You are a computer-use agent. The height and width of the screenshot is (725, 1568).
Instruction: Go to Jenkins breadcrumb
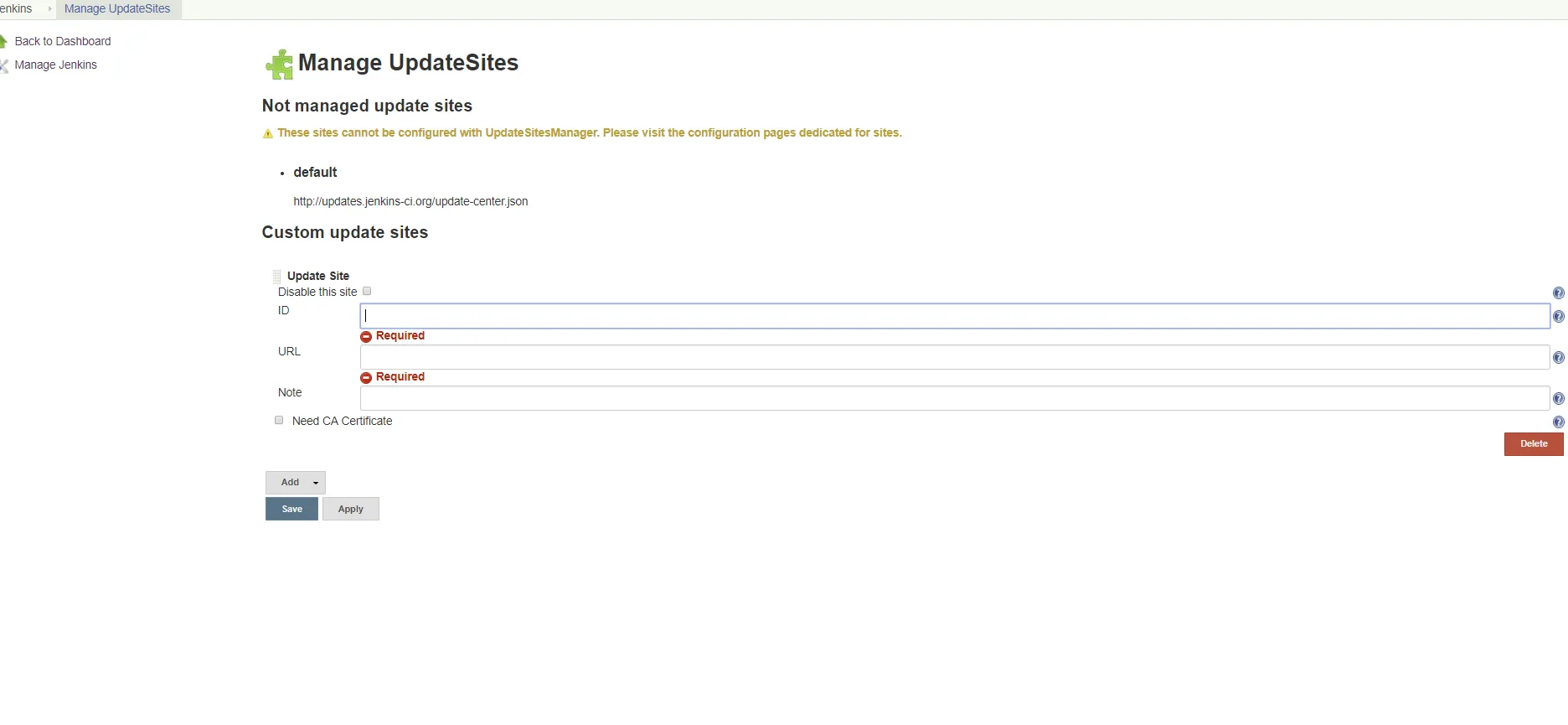pos(16,8)
